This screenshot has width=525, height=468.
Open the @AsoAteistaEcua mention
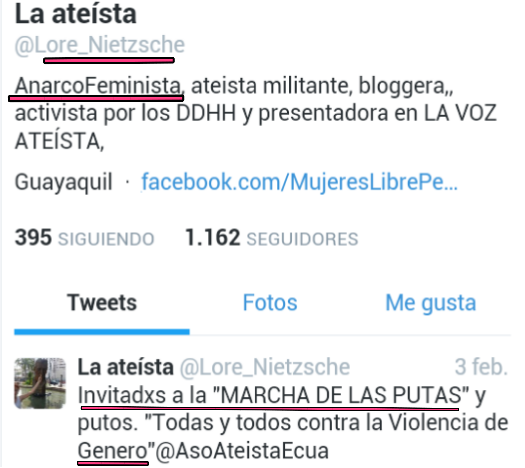tap(242, 451)
